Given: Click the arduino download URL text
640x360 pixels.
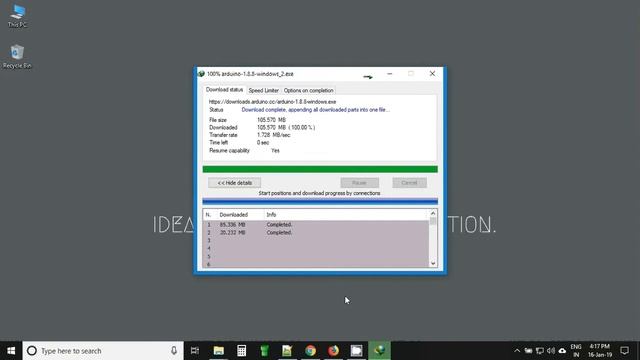Looking at the screenshot, I should click(x=272, y=102).
